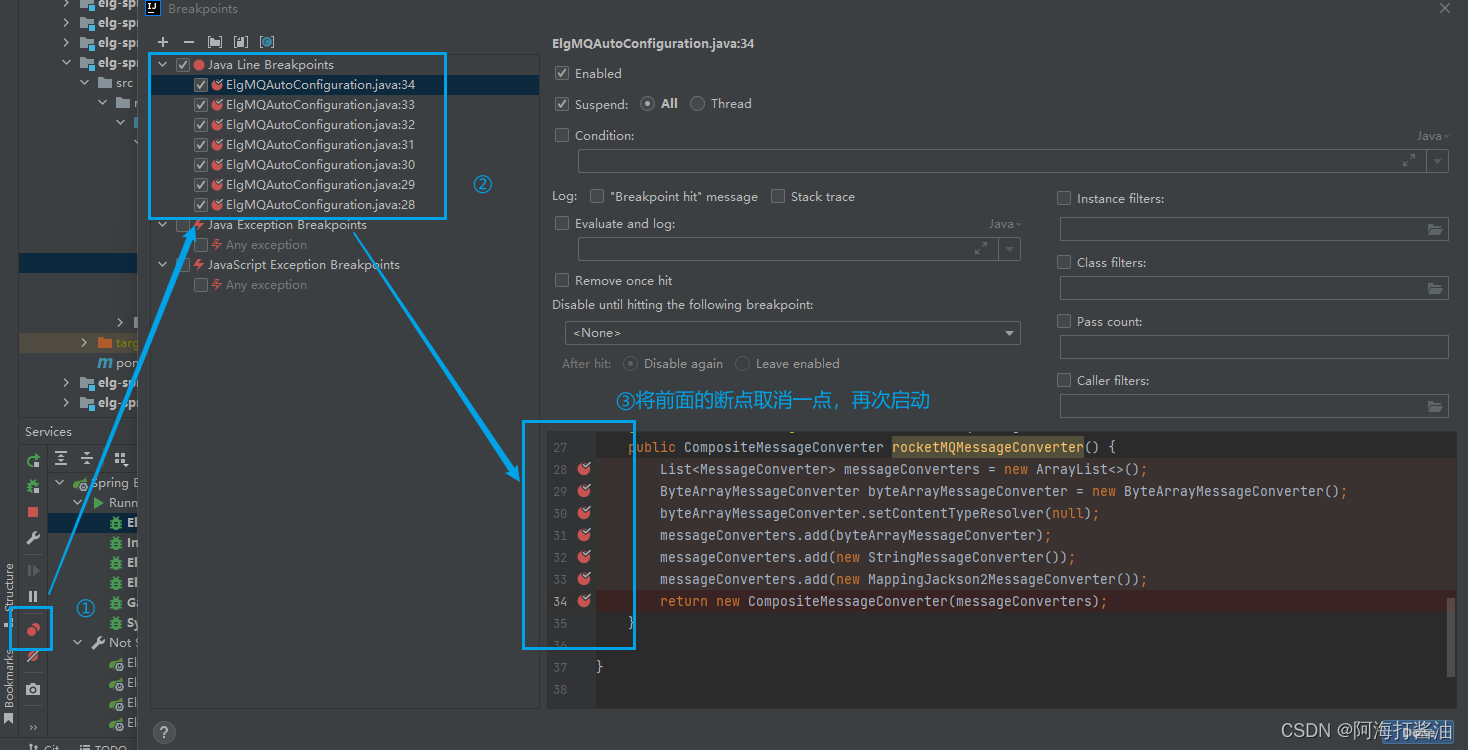Pause the program in Services toolbar
The image size is (1468, 750).
(33, 596)
